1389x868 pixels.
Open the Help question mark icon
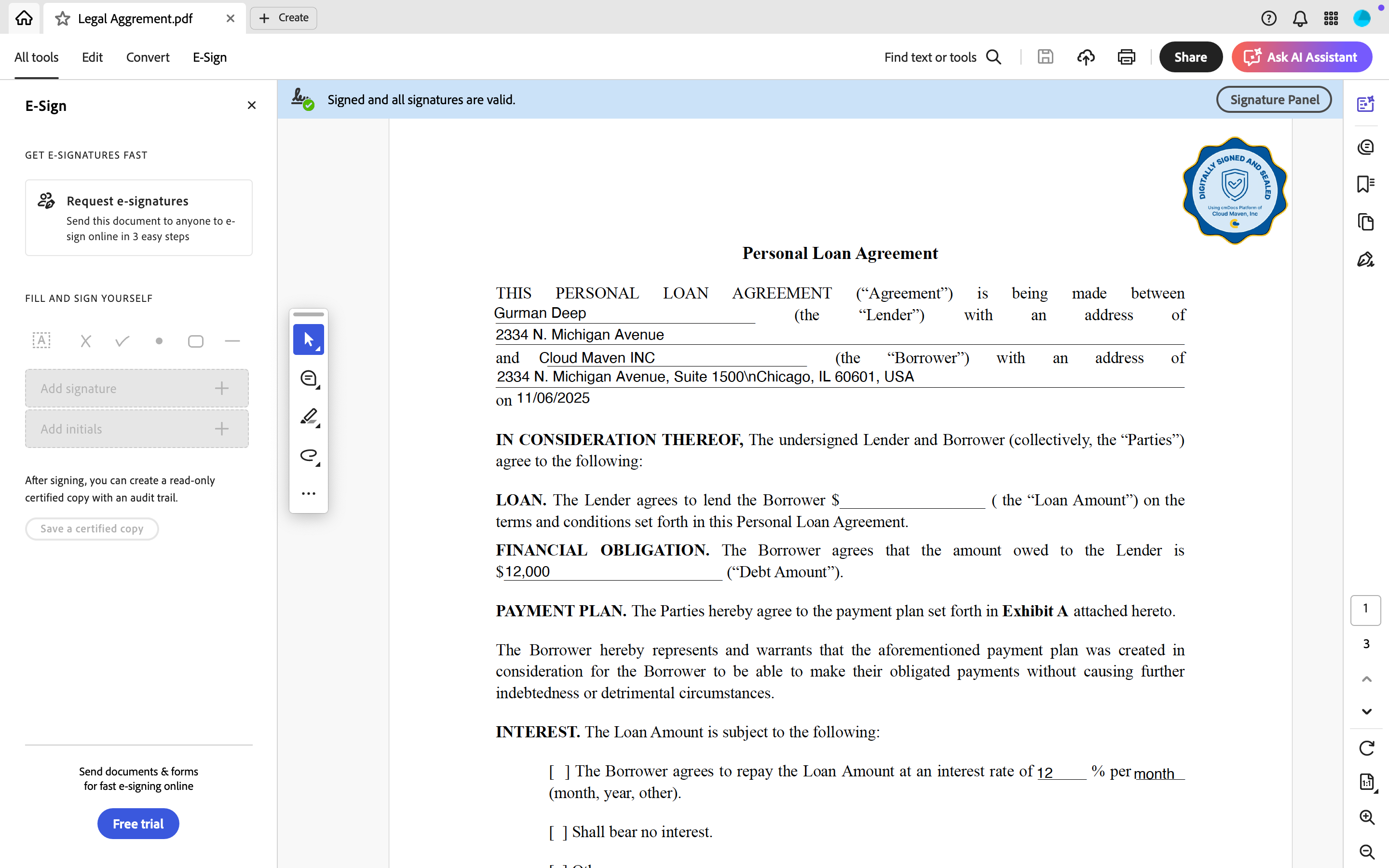pos(1268,18)
